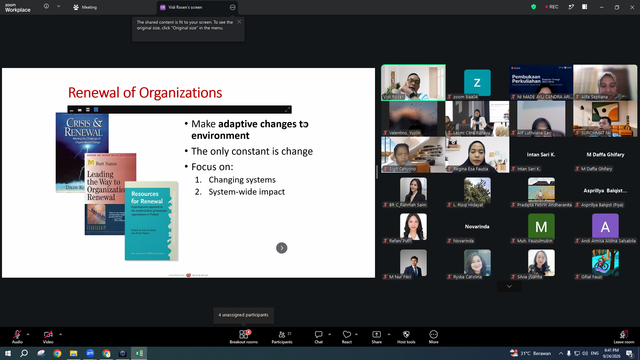Click the Renewal of Organizations slide title
The height and width of the screenshot is (360, 640).
pyautogui.click(x=145, y=93)
